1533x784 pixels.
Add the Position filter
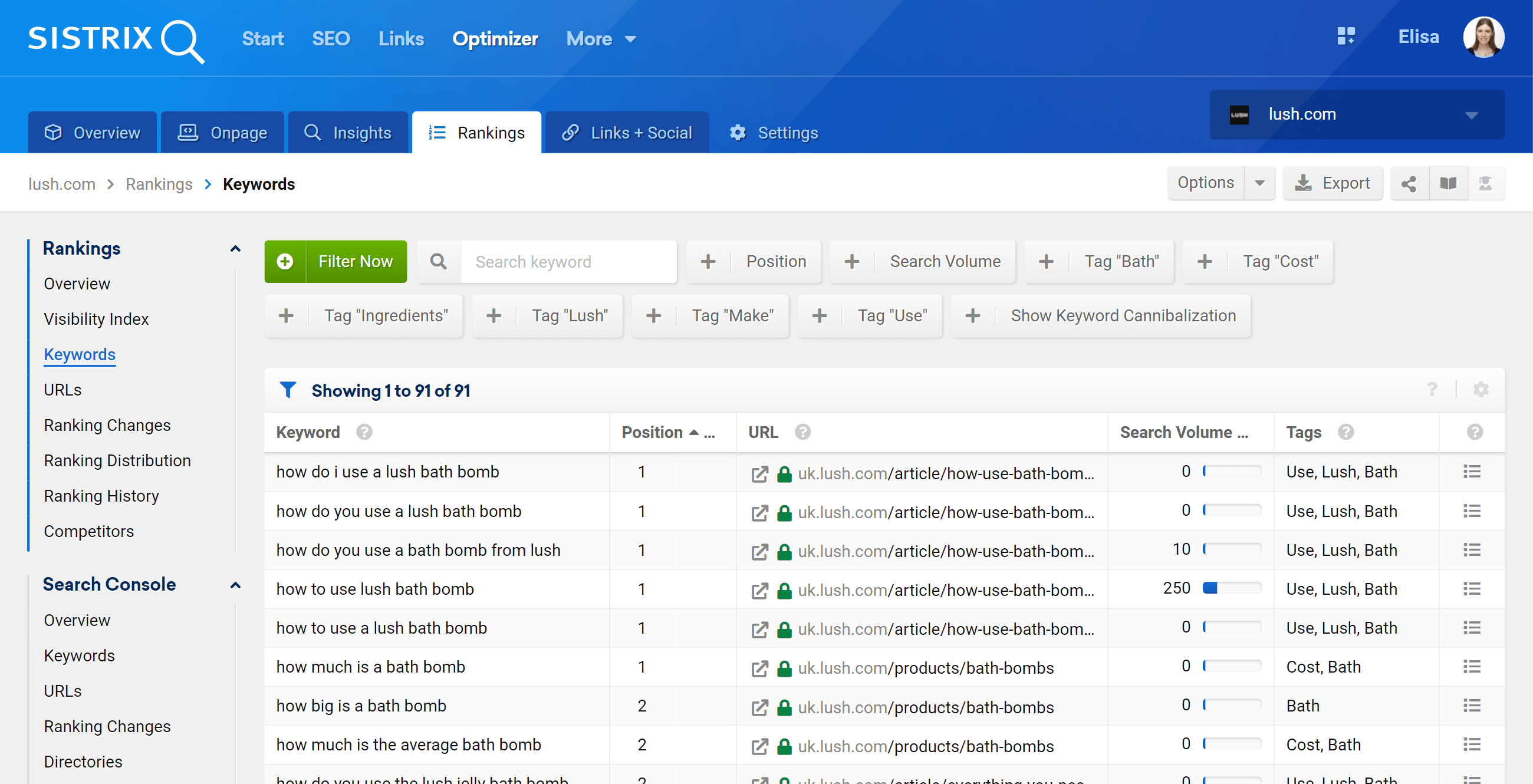754,262
